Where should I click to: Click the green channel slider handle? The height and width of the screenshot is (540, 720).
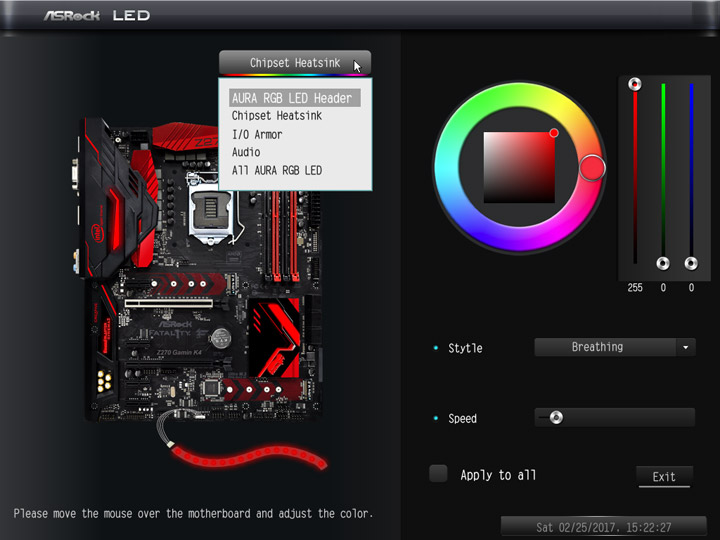663,264
